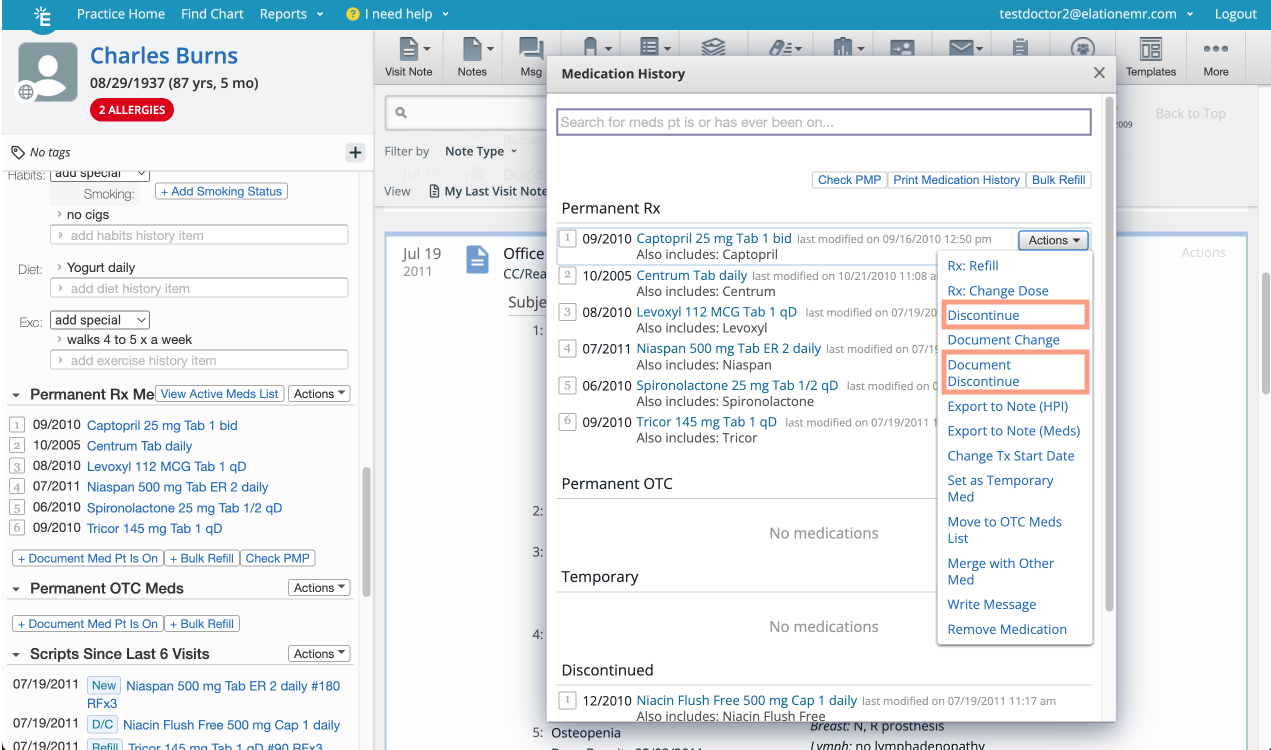The height and width of the screenshot is (750, 1271).
Task: Choose Document Change menu item
Action: pyautogui.click(x=1003, y=340)
